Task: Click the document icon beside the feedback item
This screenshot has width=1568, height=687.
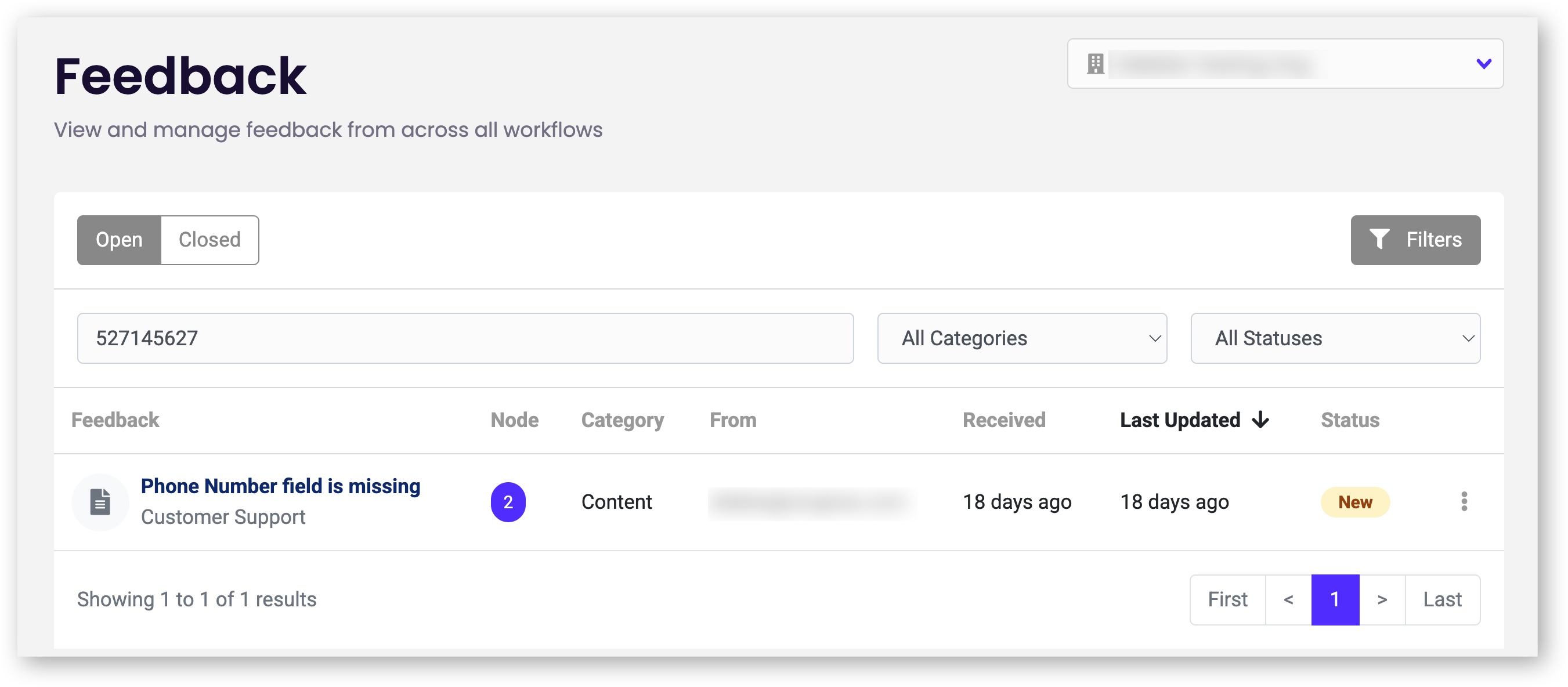Action: pos(100,502)
